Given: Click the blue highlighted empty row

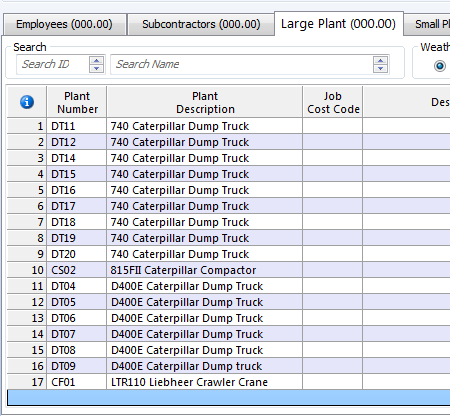Looking at the screenshot, I should pyautogui.click(x=229, y=398).
